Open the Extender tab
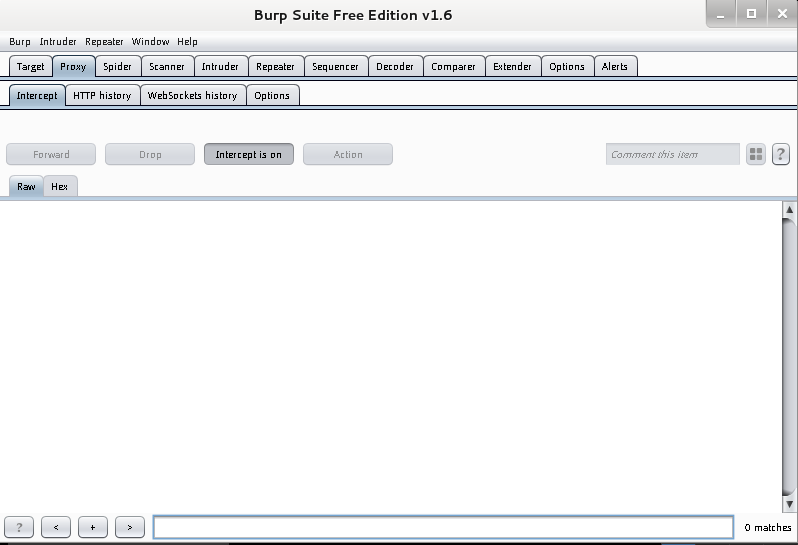 pos(512,67)
